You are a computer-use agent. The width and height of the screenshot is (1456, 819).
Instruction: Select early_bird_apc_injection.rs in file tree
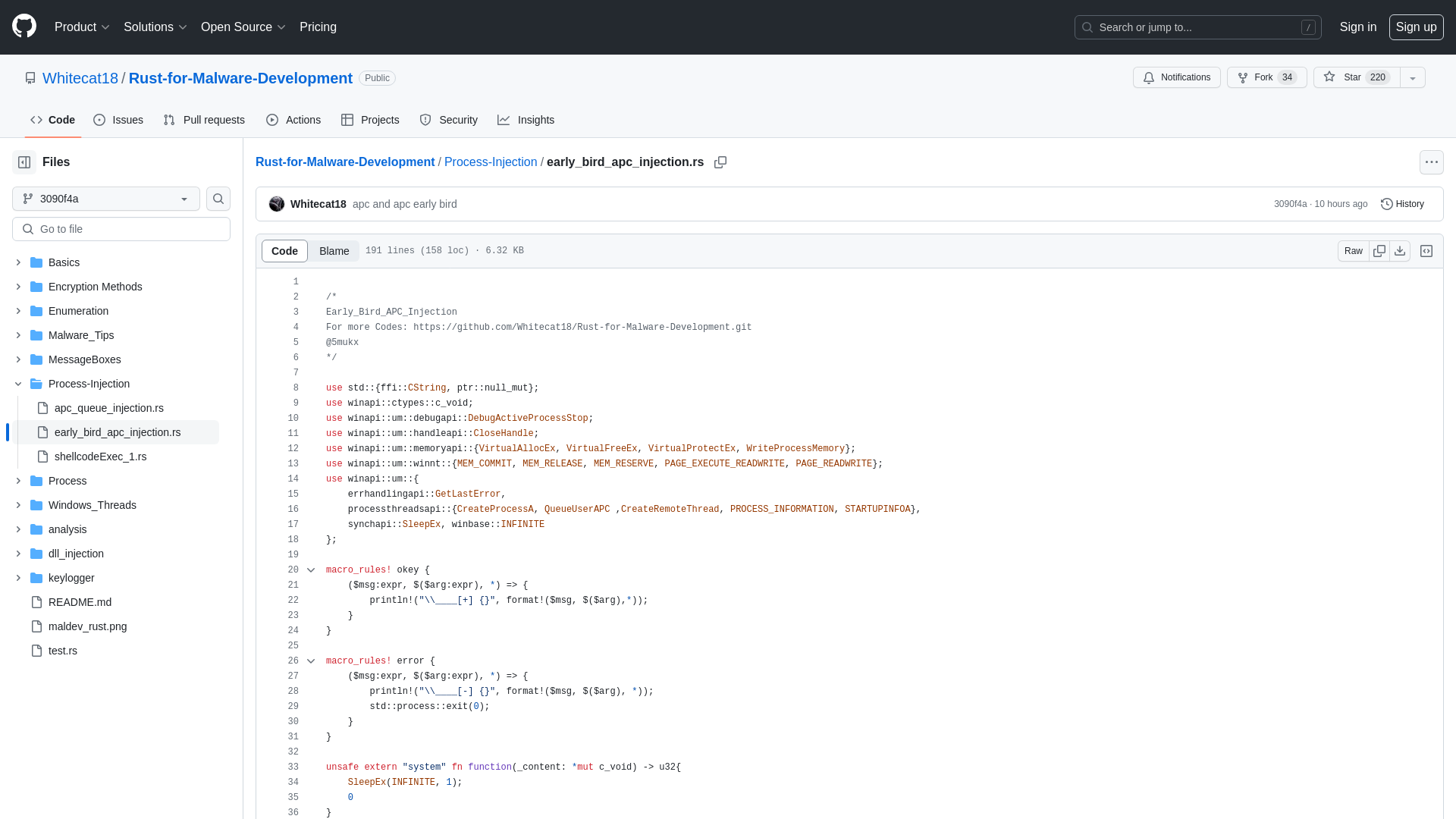tap(118, 432)
